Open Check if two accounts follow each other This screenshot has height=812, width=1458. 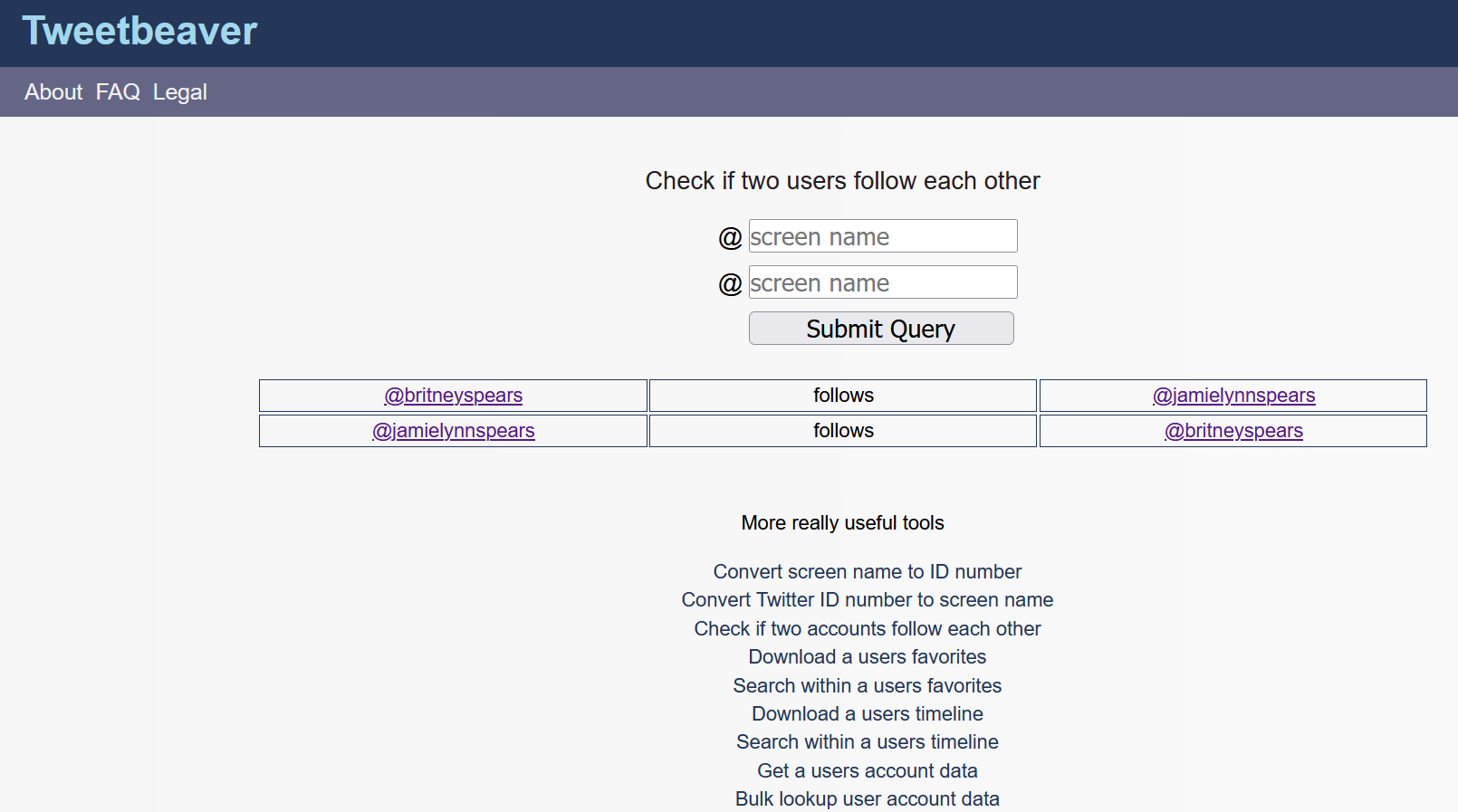coord(867,629)
